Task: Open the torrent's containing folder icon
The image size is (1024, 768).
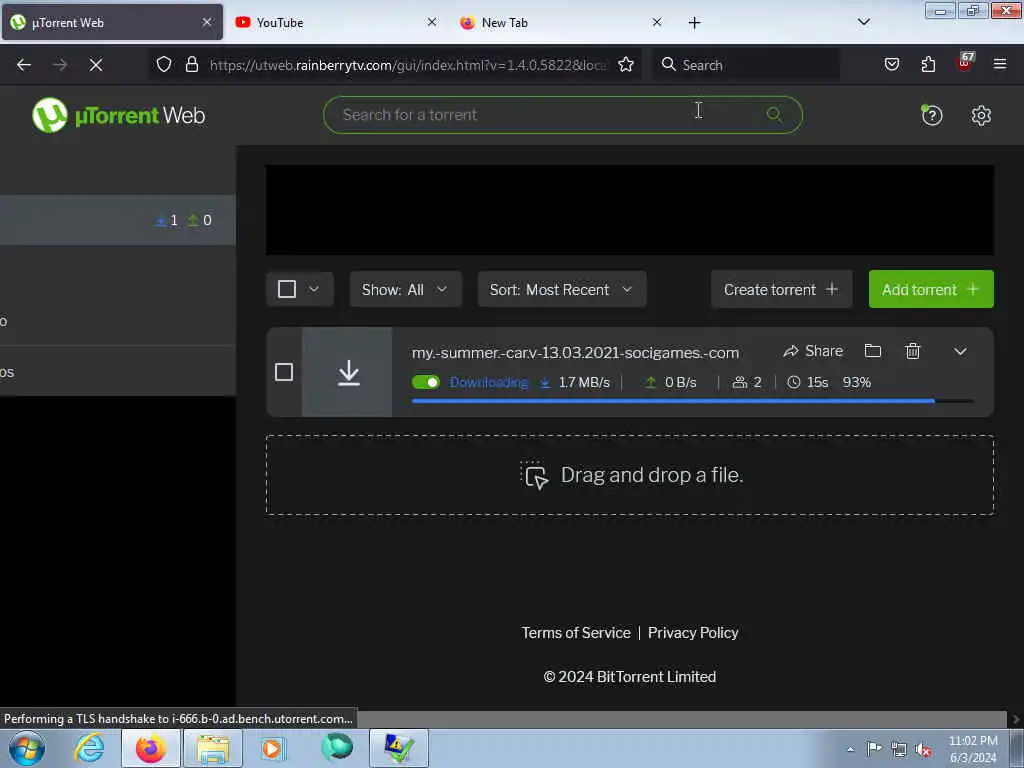Action: (x=872, y=351)
